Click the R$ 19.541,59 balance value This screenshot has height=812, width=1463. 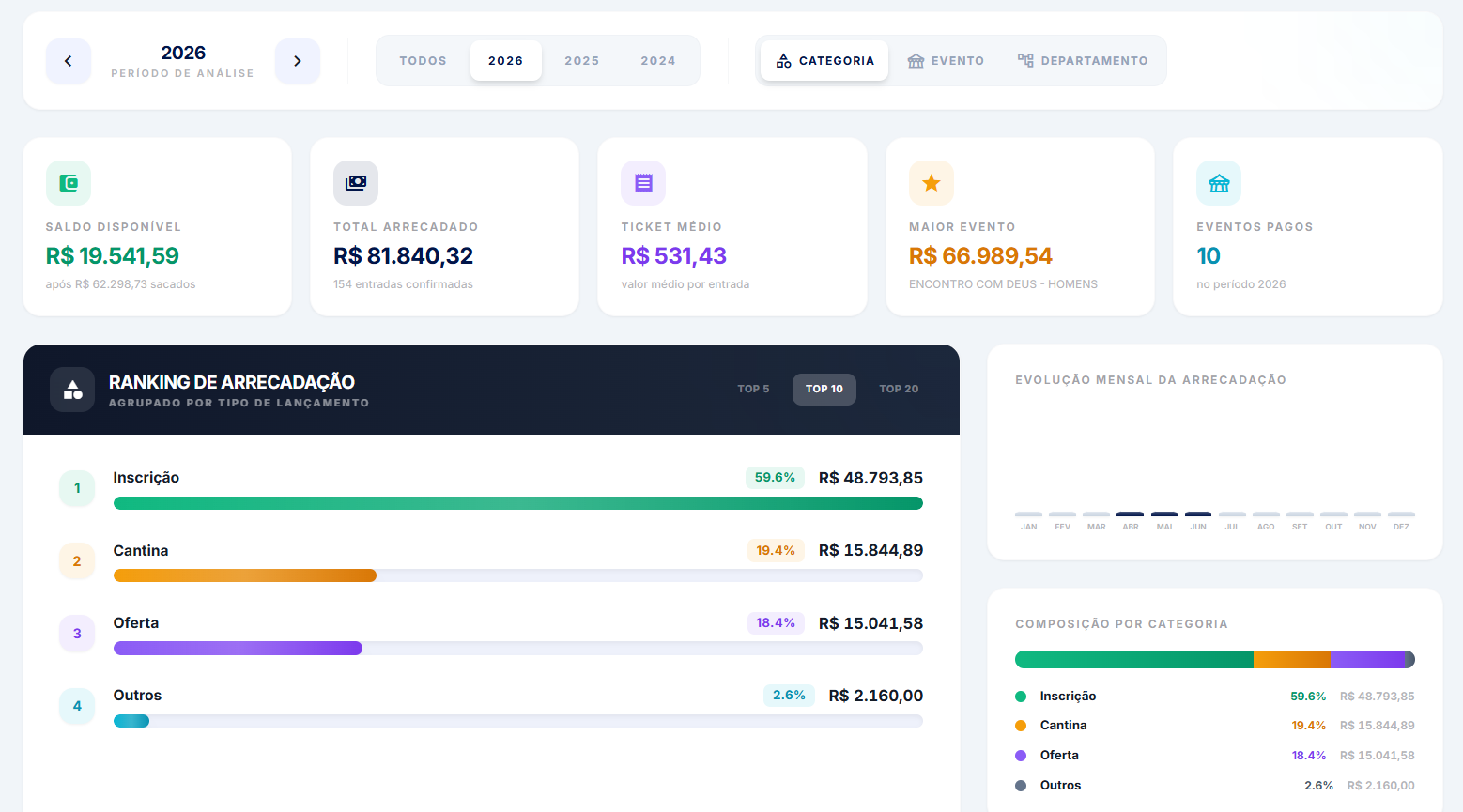[x=113, y=256]
